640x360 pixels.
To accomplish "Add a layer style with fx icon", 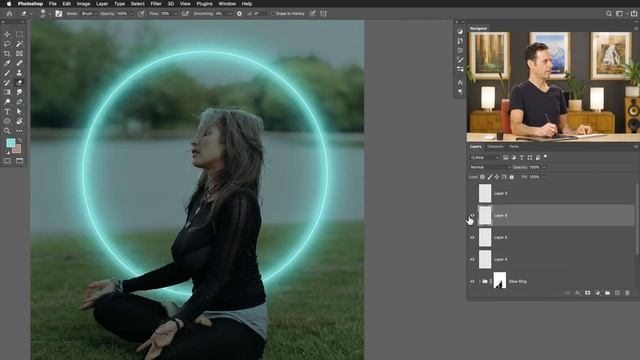I will tap(578, 293).
